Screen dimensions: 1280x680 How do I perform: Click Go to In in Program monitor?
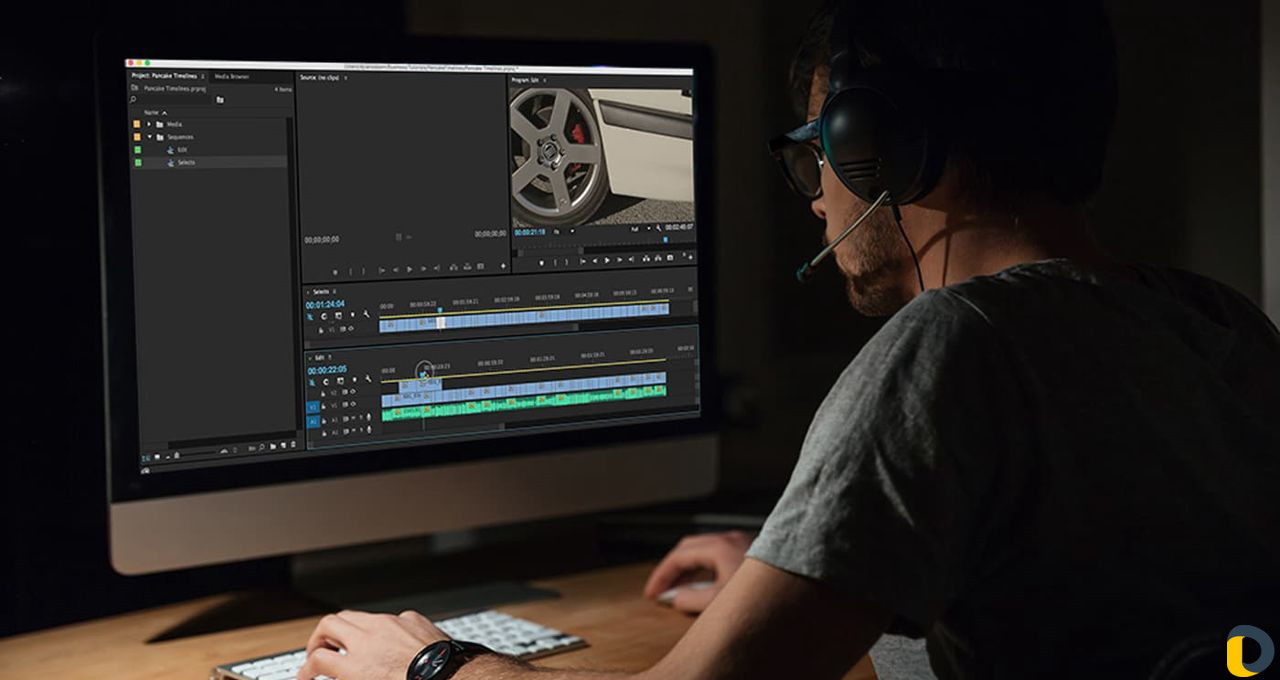(583, 261)
